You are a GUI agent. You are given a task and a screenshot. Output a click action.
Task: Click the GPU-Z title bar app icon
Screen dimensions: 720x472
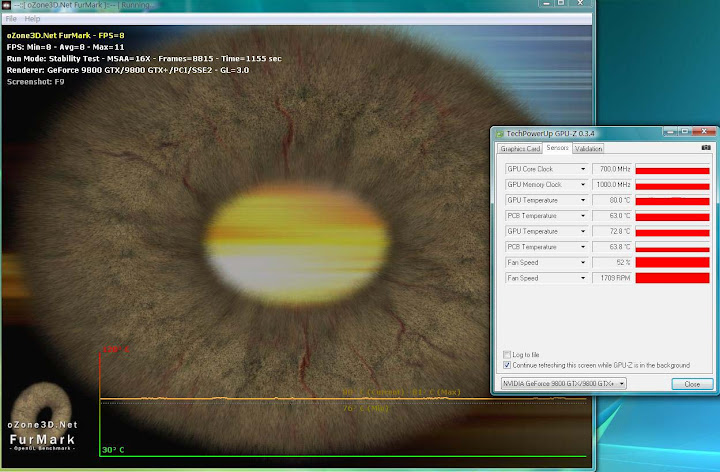499,133
